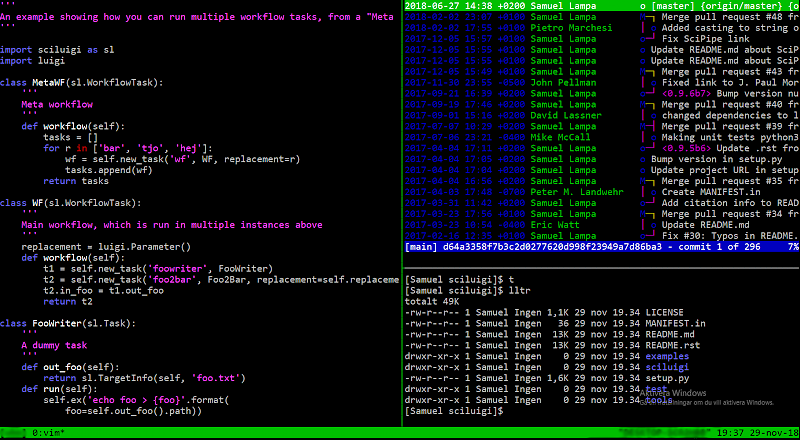800x440 pixels.
Task: Place cursor on 'return t2' line
Action: 68,302
